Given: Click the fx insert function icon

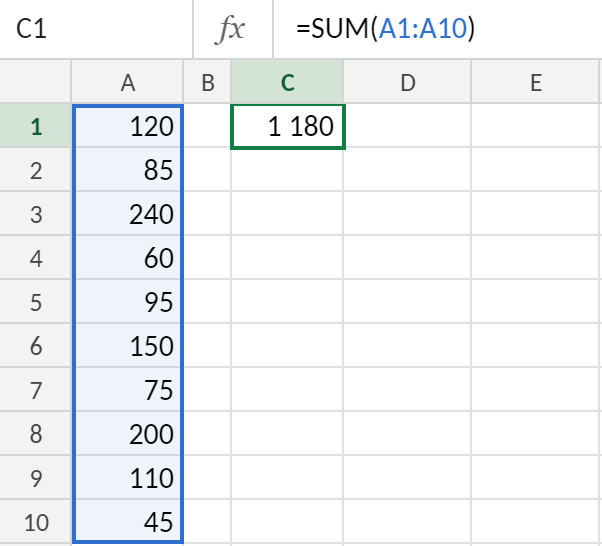Looking at the screenshot, I should coord(230,29).
